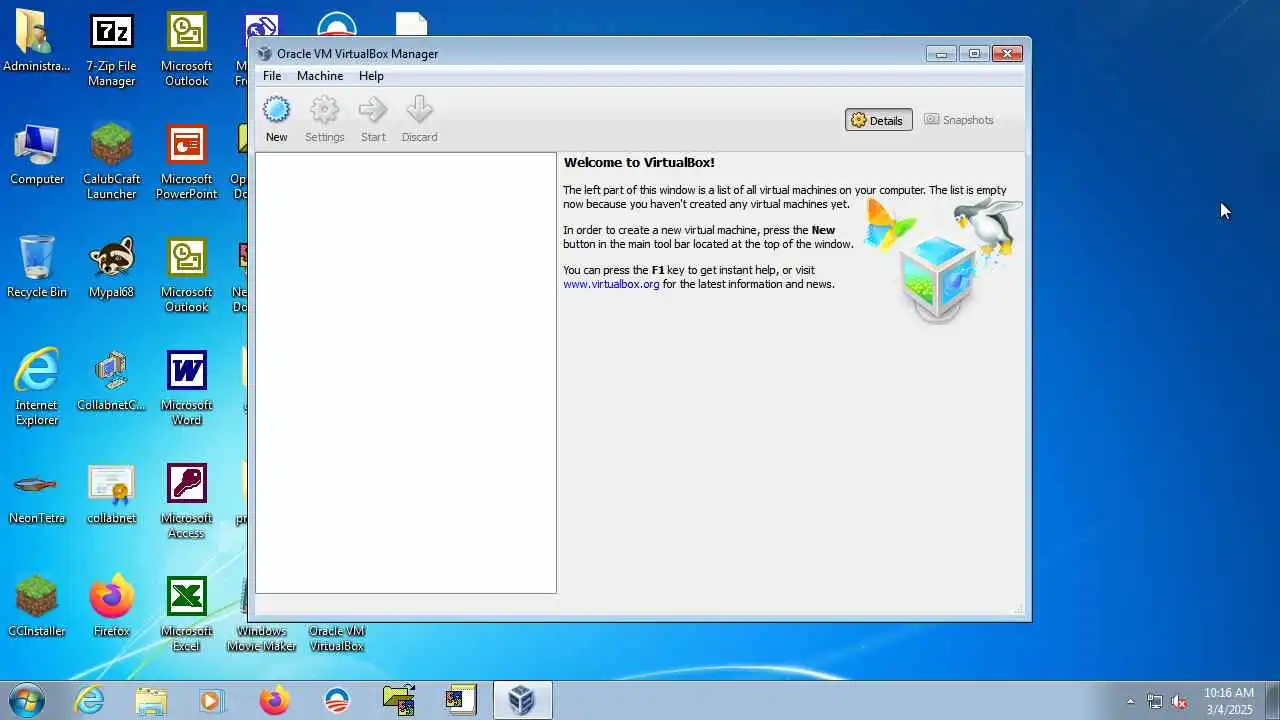Open the File menu
The image size is (1280, 720).
pos(272,76)
